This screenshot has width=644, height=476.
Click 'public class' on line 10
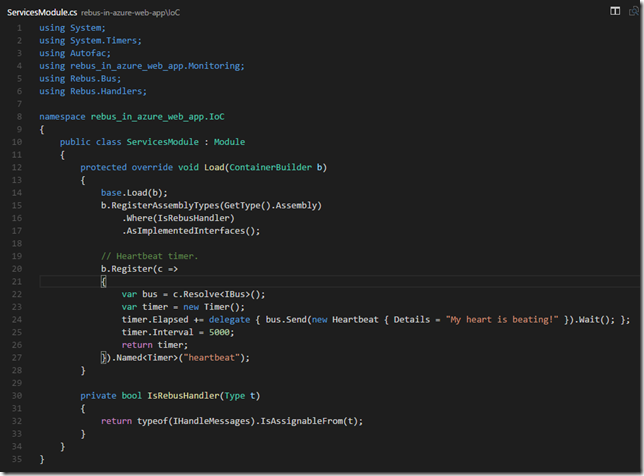click(90, 142)
